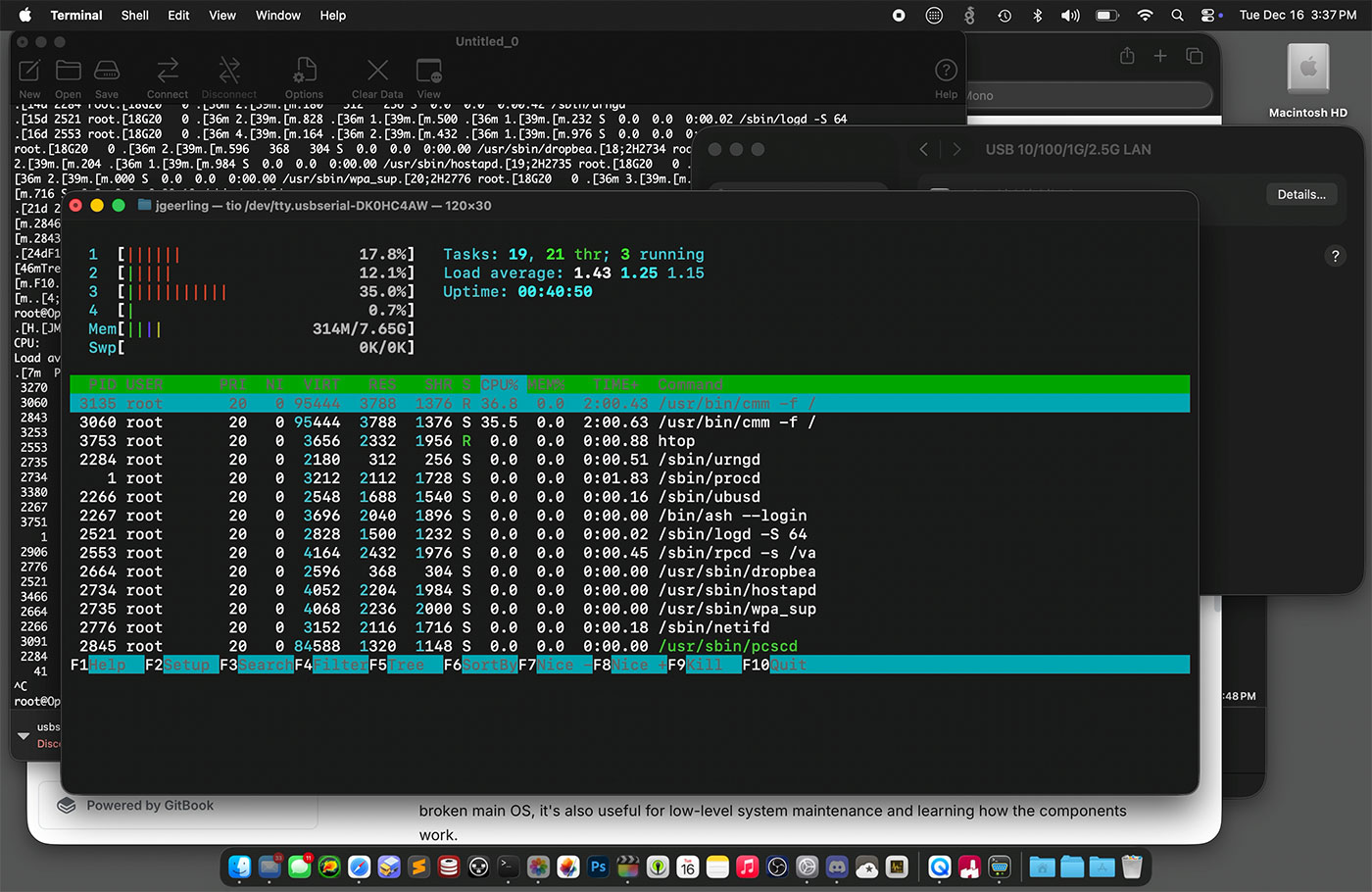Viewport: 1372px width, 892px height.
Task: Click F3 Search in htop footer
Action: pyautogui.click(x=257, y=665)
